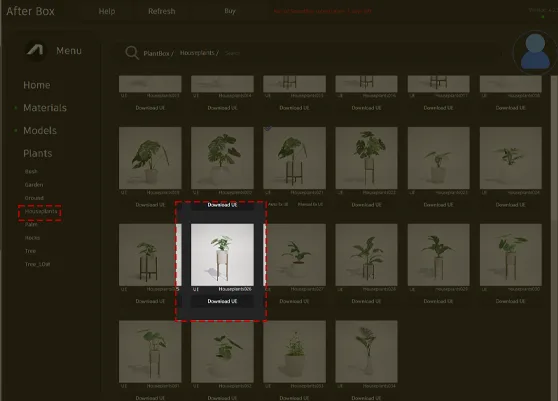This screenshot has height=401, width=558.
Task: Click Download UE under Houseplants029
Action: tap(438, 301)
